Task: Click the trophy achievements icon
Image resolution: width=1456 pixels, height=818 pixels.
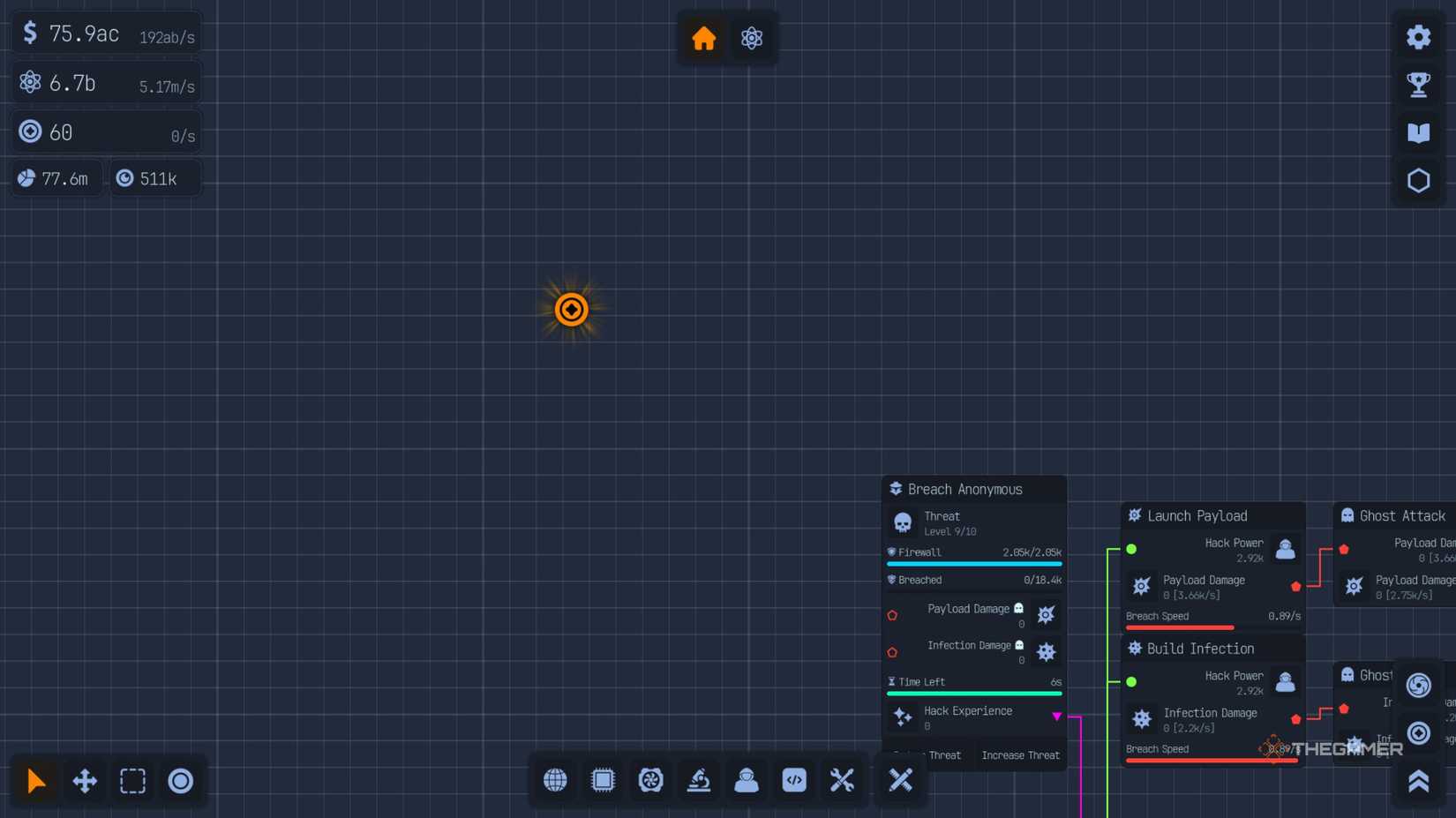Action: pos(1418,85)
